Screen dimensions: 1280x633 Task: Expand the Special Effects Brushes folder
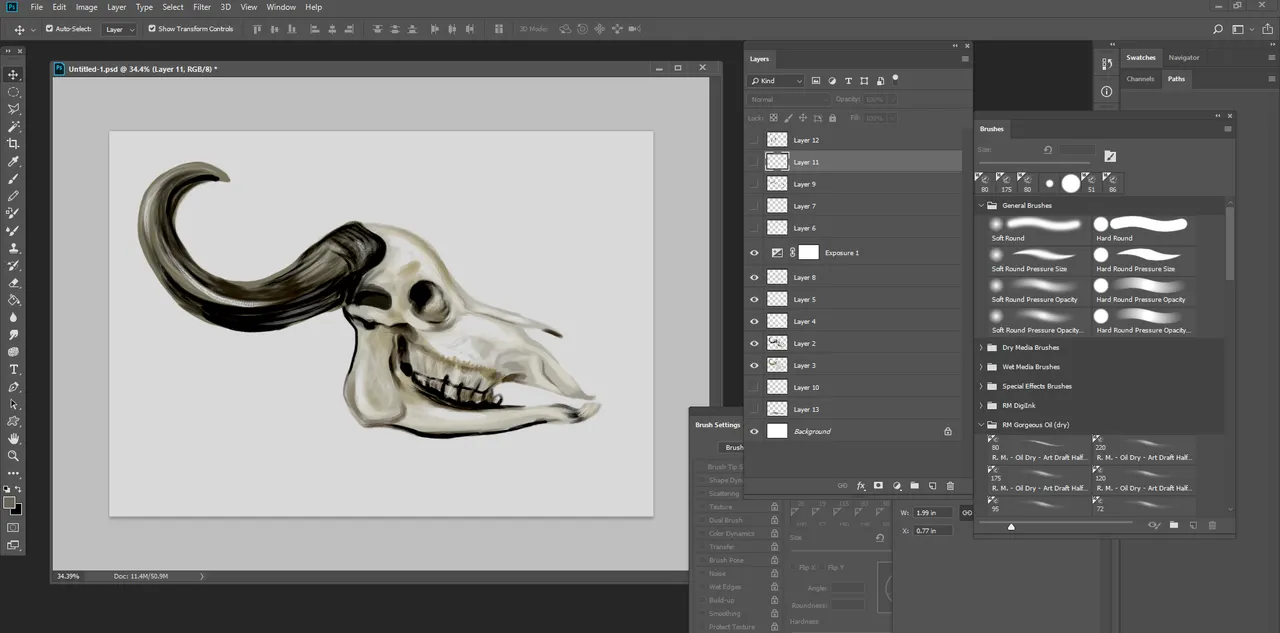[982, 386]
